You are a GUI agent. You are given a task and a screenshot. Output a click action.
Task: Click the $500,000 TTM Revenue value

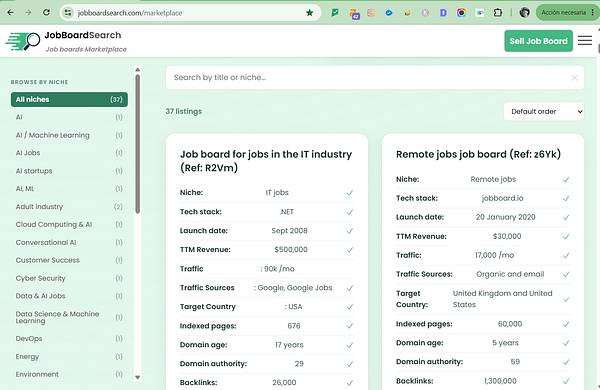tap(291, 250)
